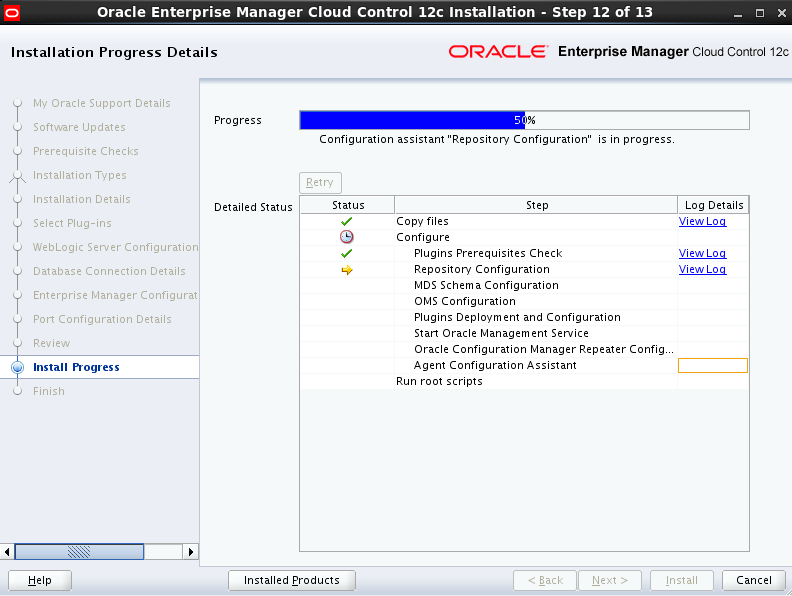Click the left arrow of sidebar scrollbar
792x596 pixels.
click(x=7, y=552)
